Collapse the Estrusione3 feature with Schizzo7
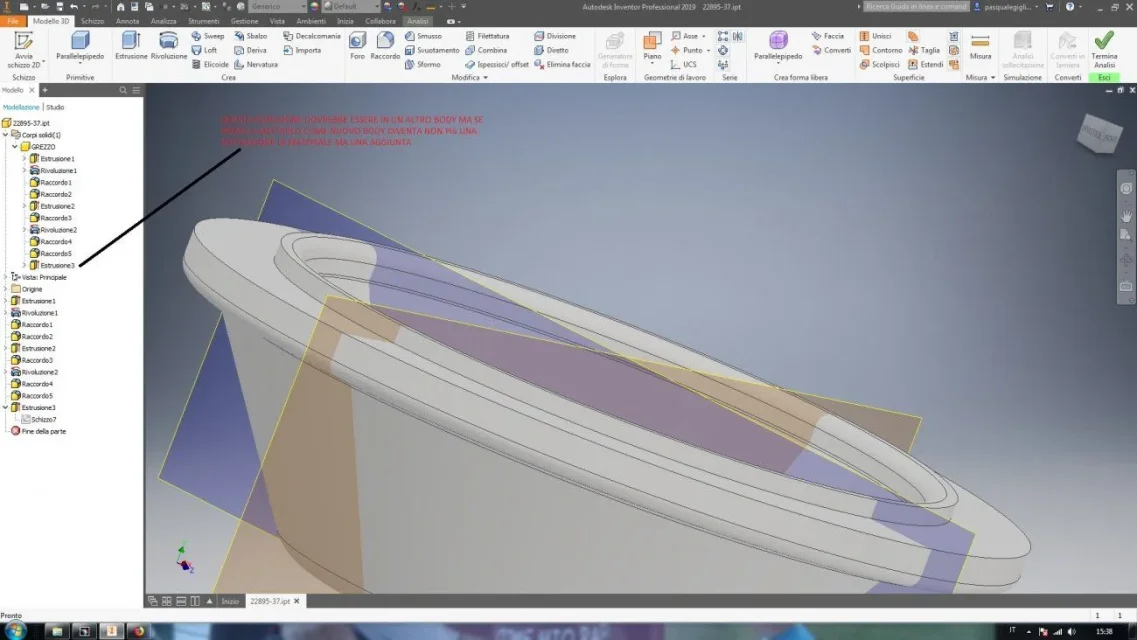 (x=6, y=407)
